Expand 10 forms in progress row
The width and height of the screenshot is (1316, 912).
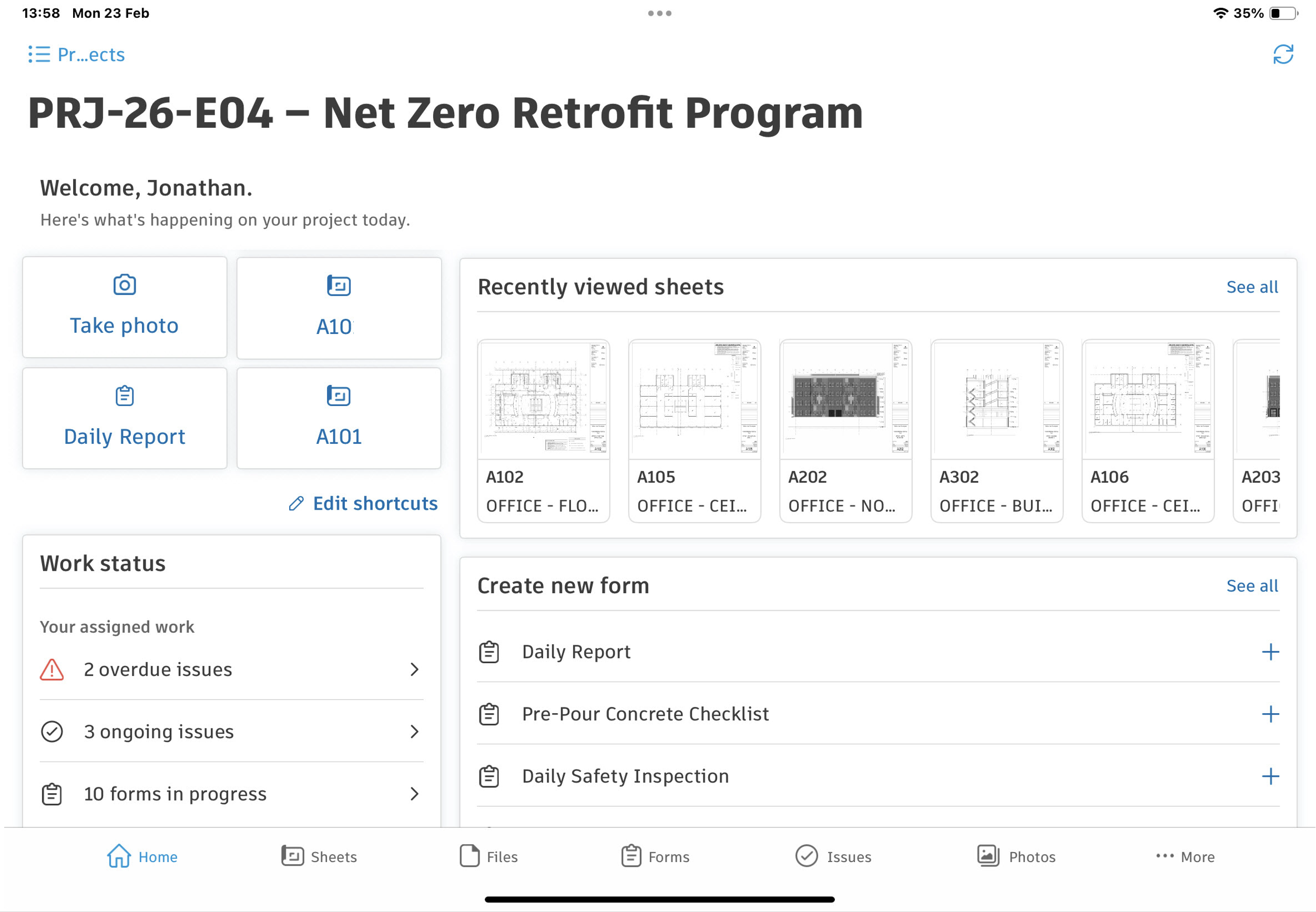(x=231, y=794)
